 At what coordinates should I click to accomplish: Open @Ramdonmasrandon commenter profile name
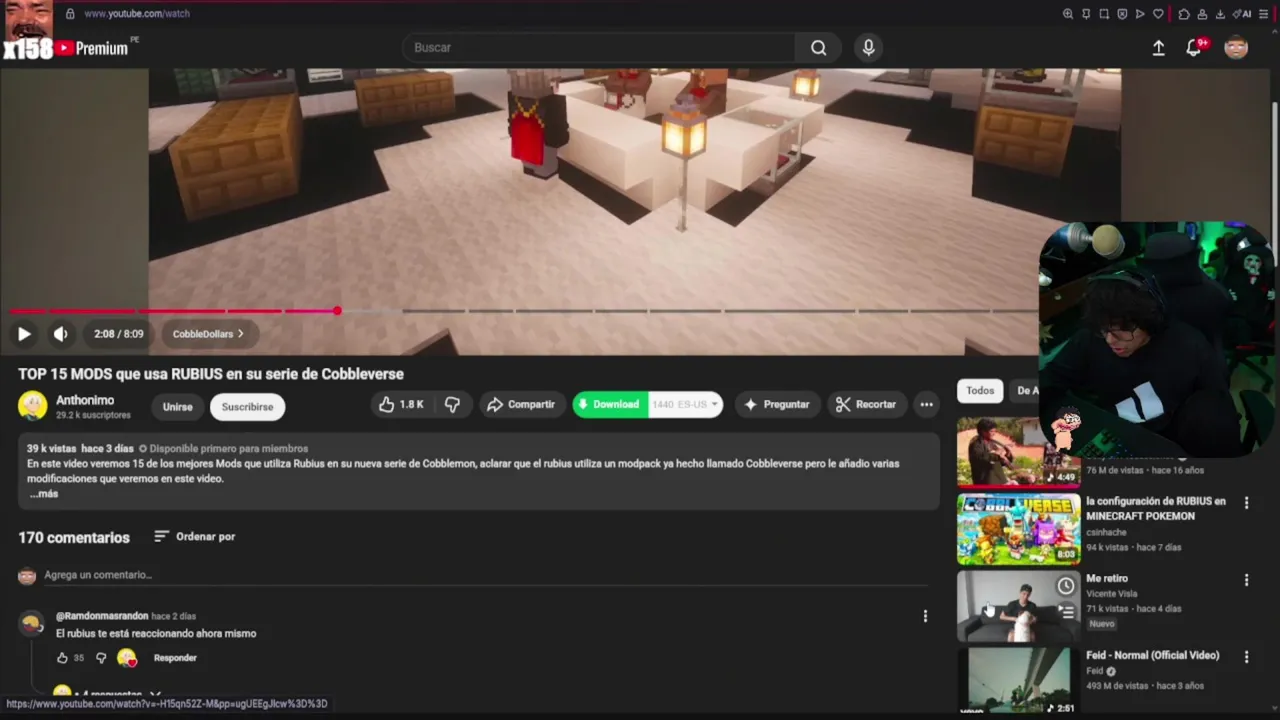[x=102, y=616]
